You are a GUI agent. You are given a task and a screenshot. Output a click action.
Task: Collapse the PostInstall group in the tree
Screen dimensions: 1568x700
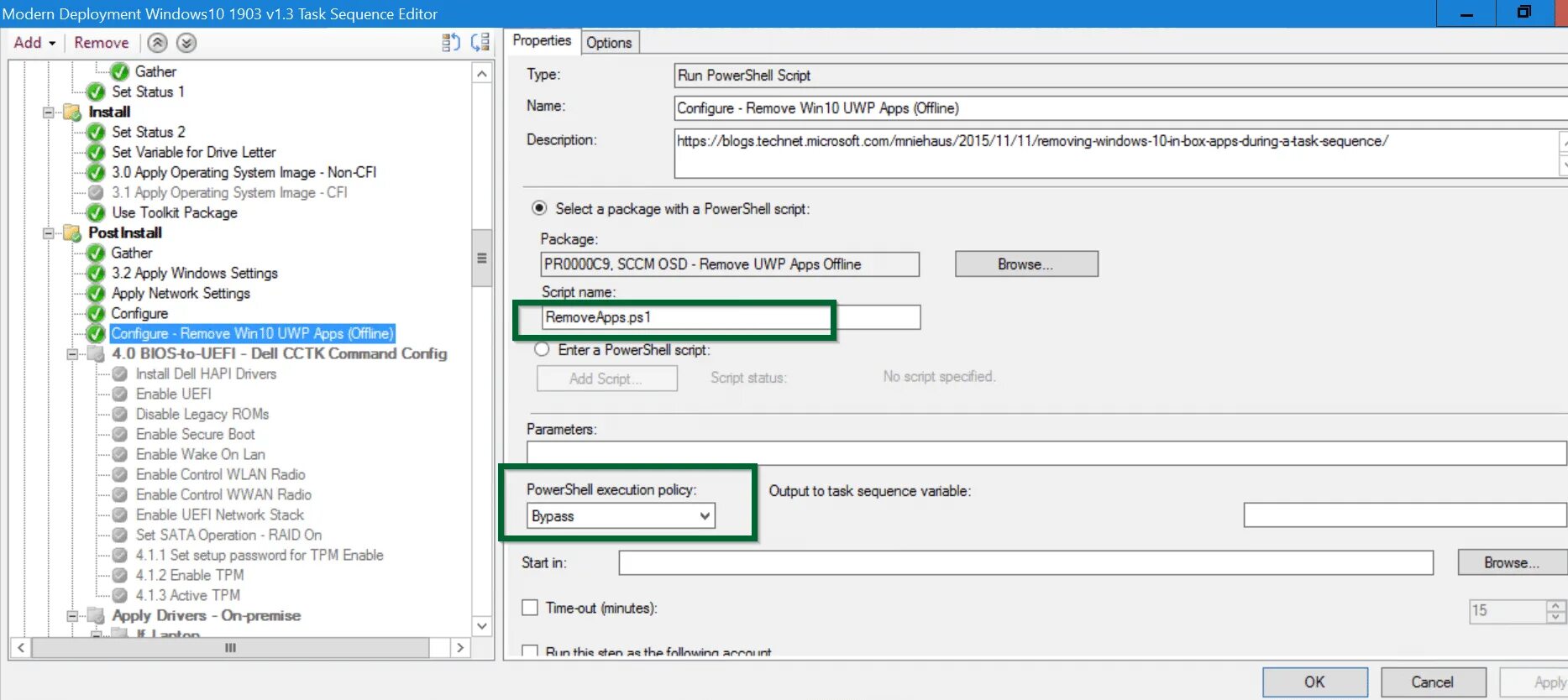(x=49, y=232)
